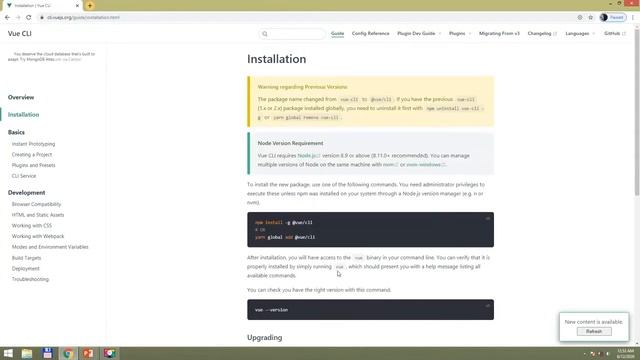The height and width of the screenshot is (360, 640).
Task: Expand the Plugin Dev Guide dropdown
Action: pos(419,33)
